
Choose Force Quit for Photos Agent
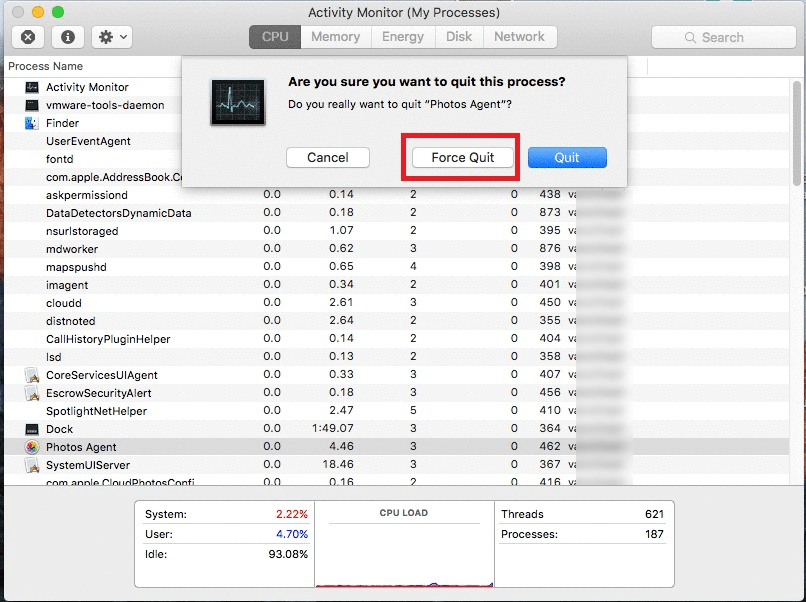463,157
